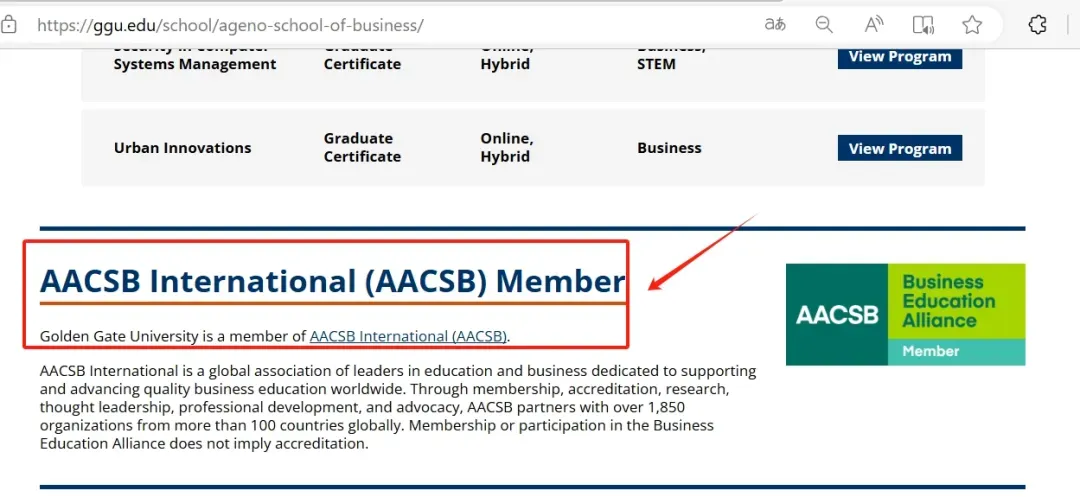The height and width of the screenshot is (497, 1080).
Task: Click the Systems Management program title
Action: pos(194,64)
